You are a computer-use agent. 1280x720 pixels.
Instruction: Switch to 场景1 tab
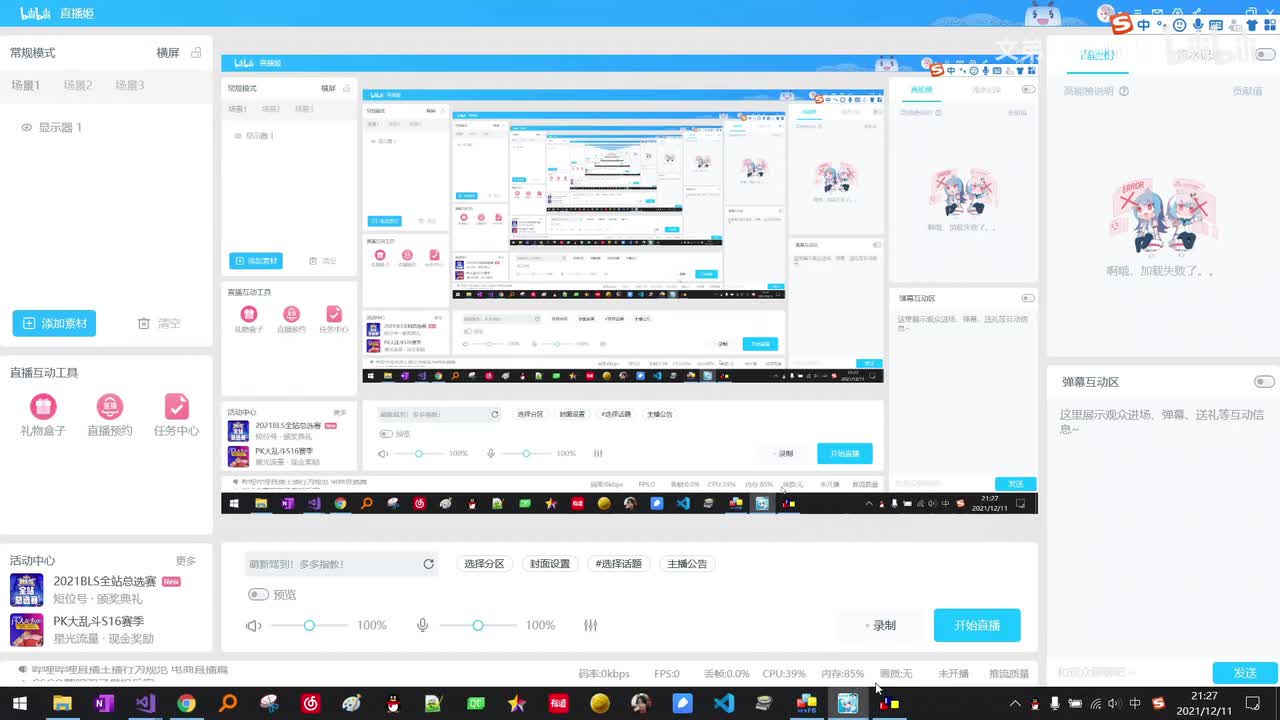[x=25, y=85]
